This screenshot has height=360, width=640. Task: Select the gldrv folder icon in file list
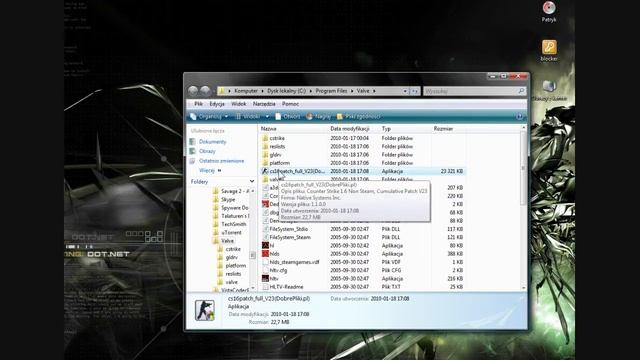pyautogui.click(x=265, y=155)
